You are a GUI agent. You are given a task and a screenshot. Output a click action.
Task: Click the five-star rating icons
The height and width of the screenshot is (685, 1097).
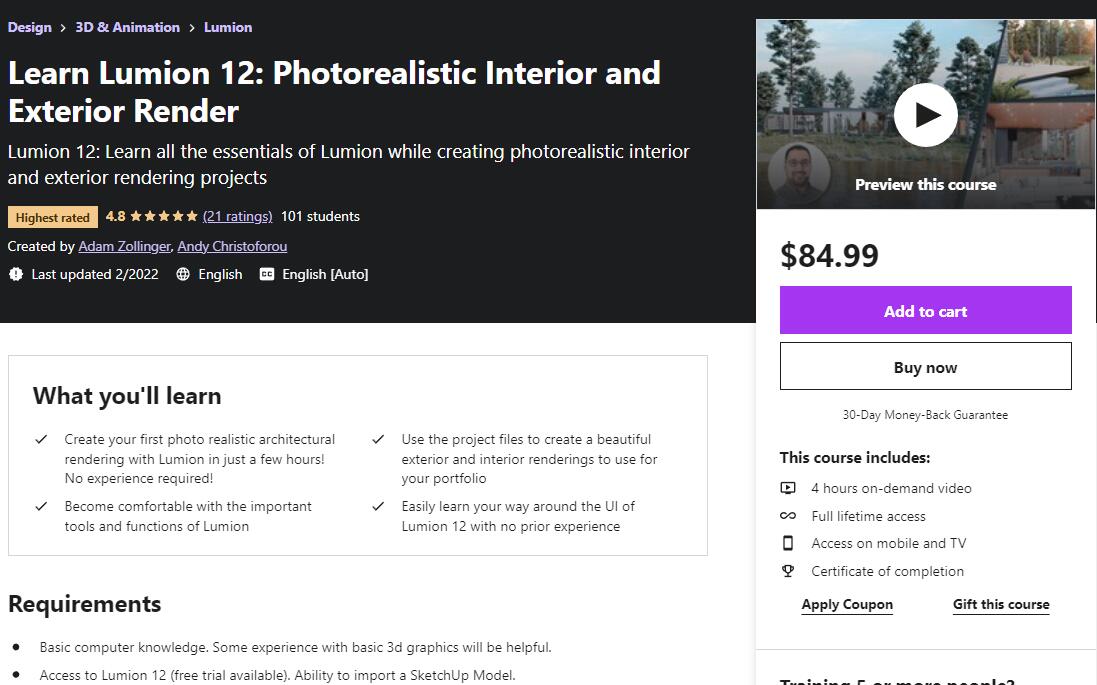[164, 216]
